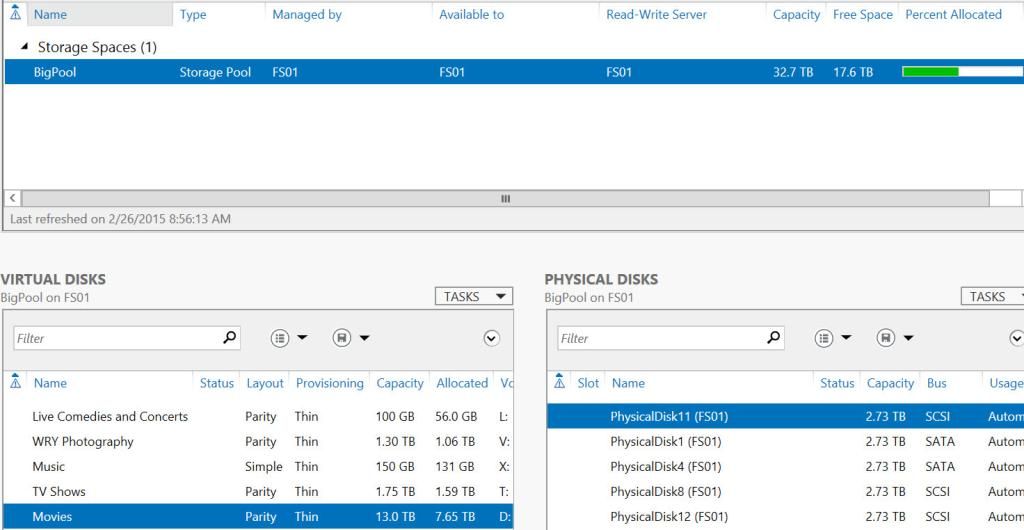Open the Virtual Disks TASKS dropdown
The width and height of the screenshot is (1024, 530).
tap(473, 296)
